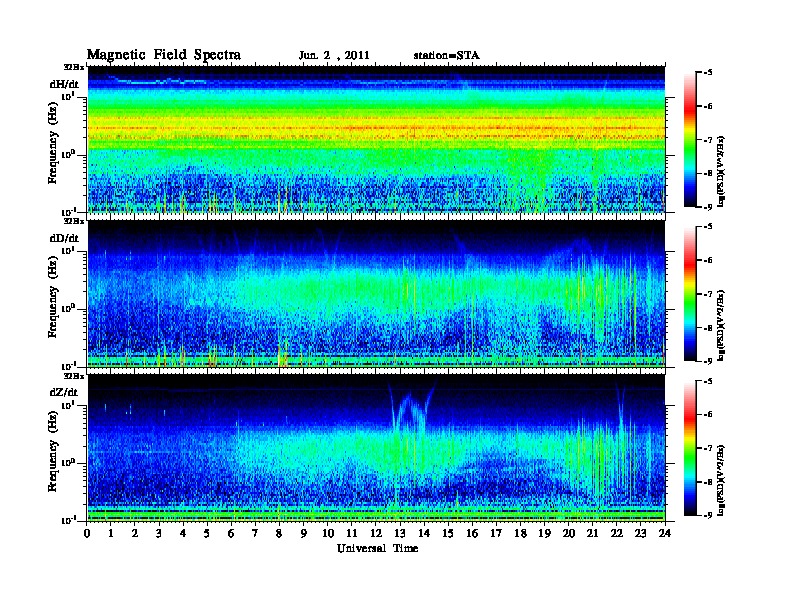Click the hour "1" tick label
The width and height of the screenshot is (792, 612).
tap(111, 534)
